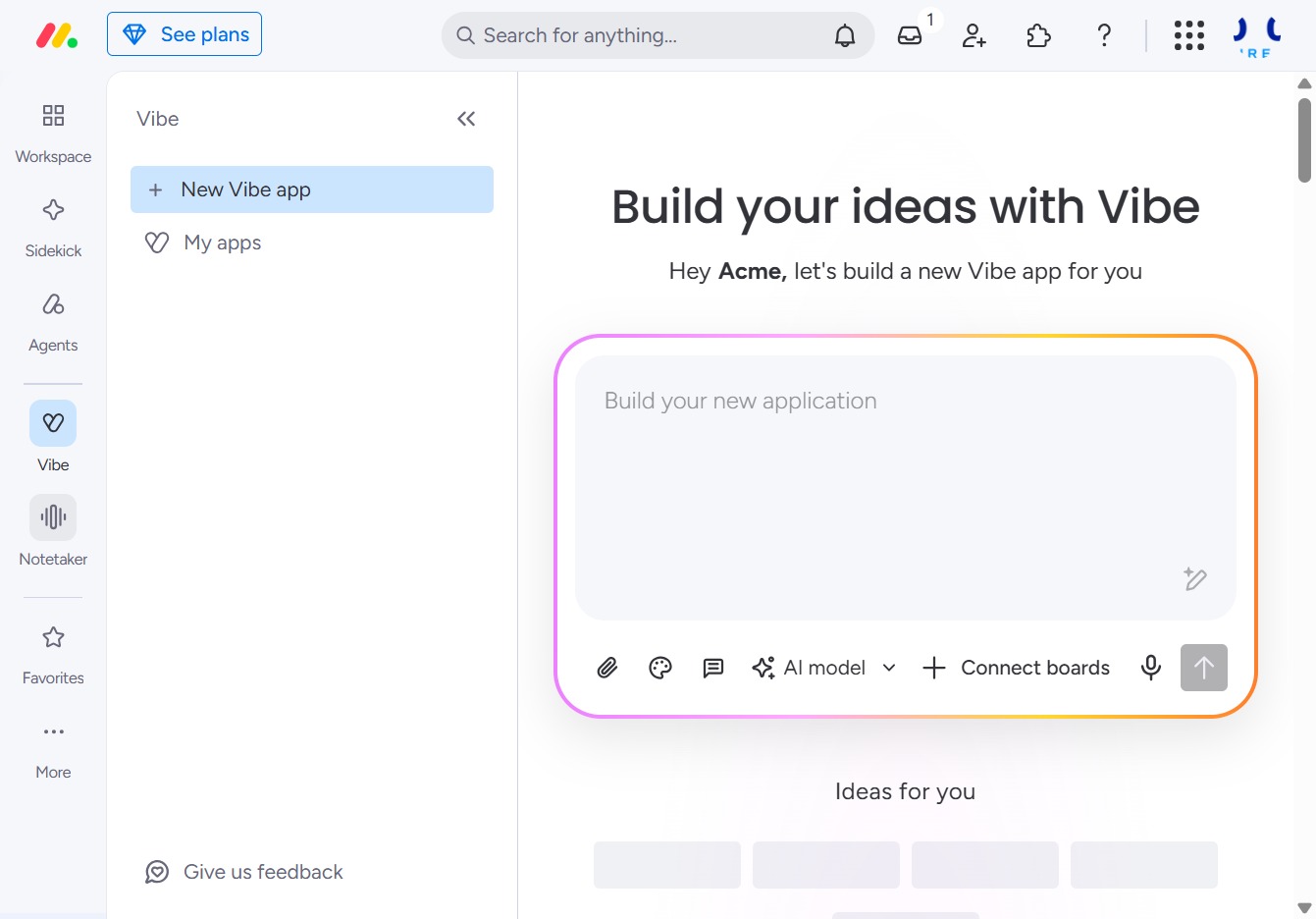Open products switcher grid icon
1316x919 pixels.
1188,35
